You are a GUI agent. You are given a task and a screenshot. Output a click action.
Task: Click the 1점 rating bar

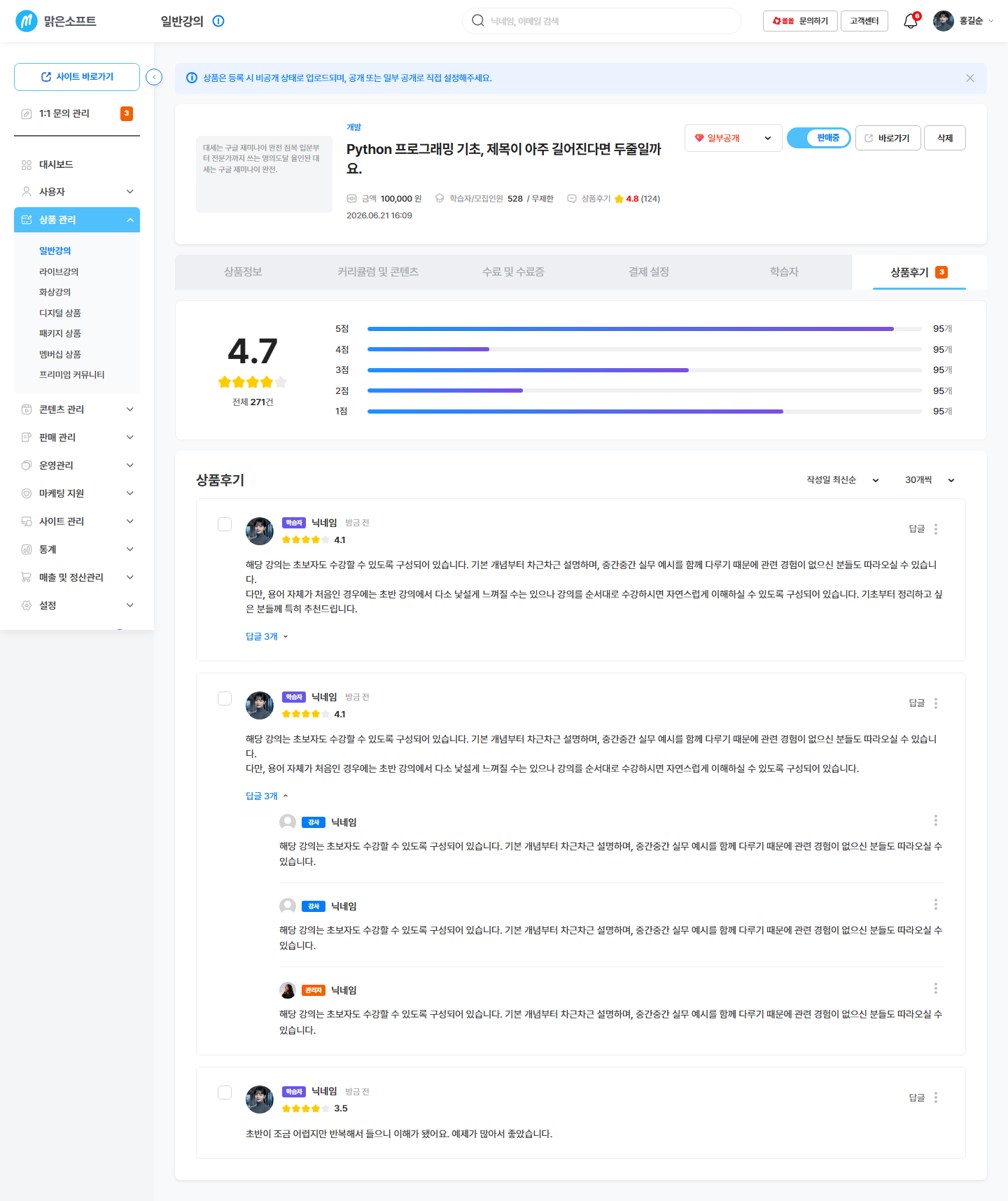tap(645, 412)
